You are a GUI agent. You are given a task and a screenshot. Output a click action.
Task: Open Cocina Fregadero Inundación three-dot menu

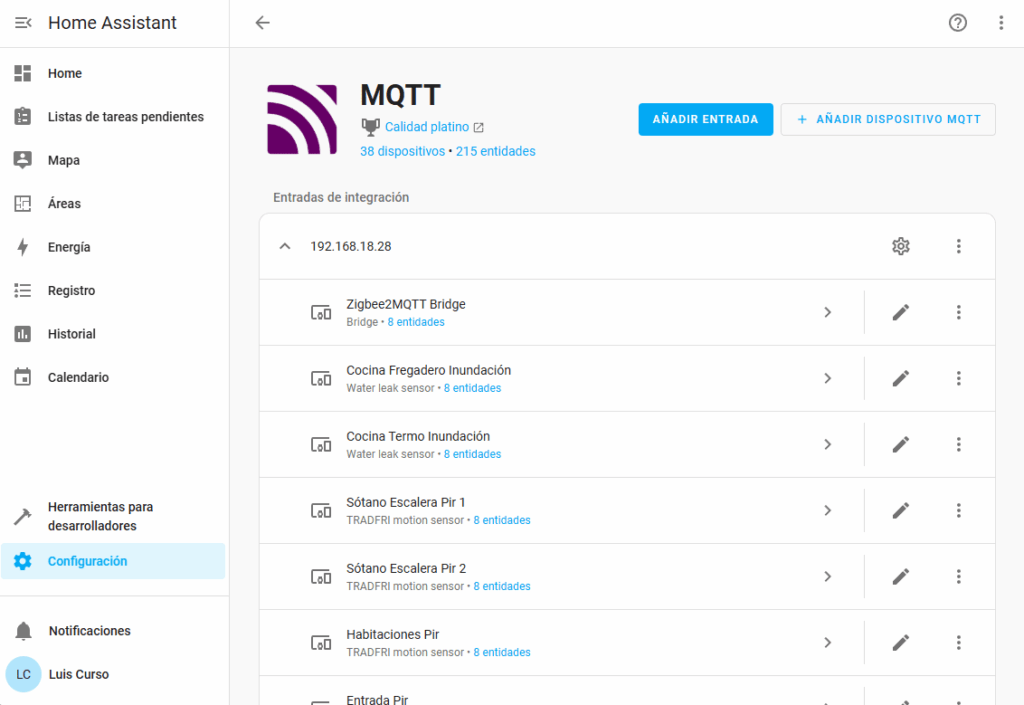(959, 379)
